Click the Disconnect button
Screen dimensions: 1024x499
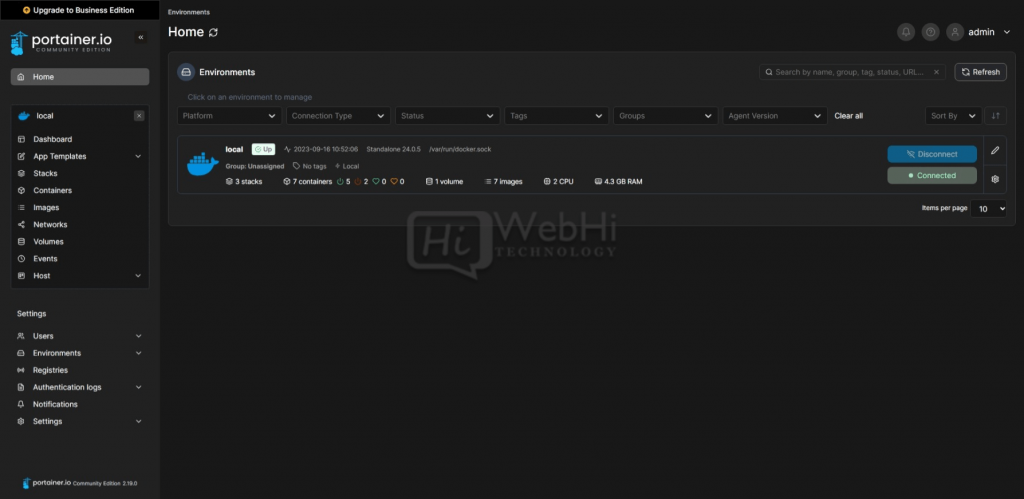click(x=931, y=154)
